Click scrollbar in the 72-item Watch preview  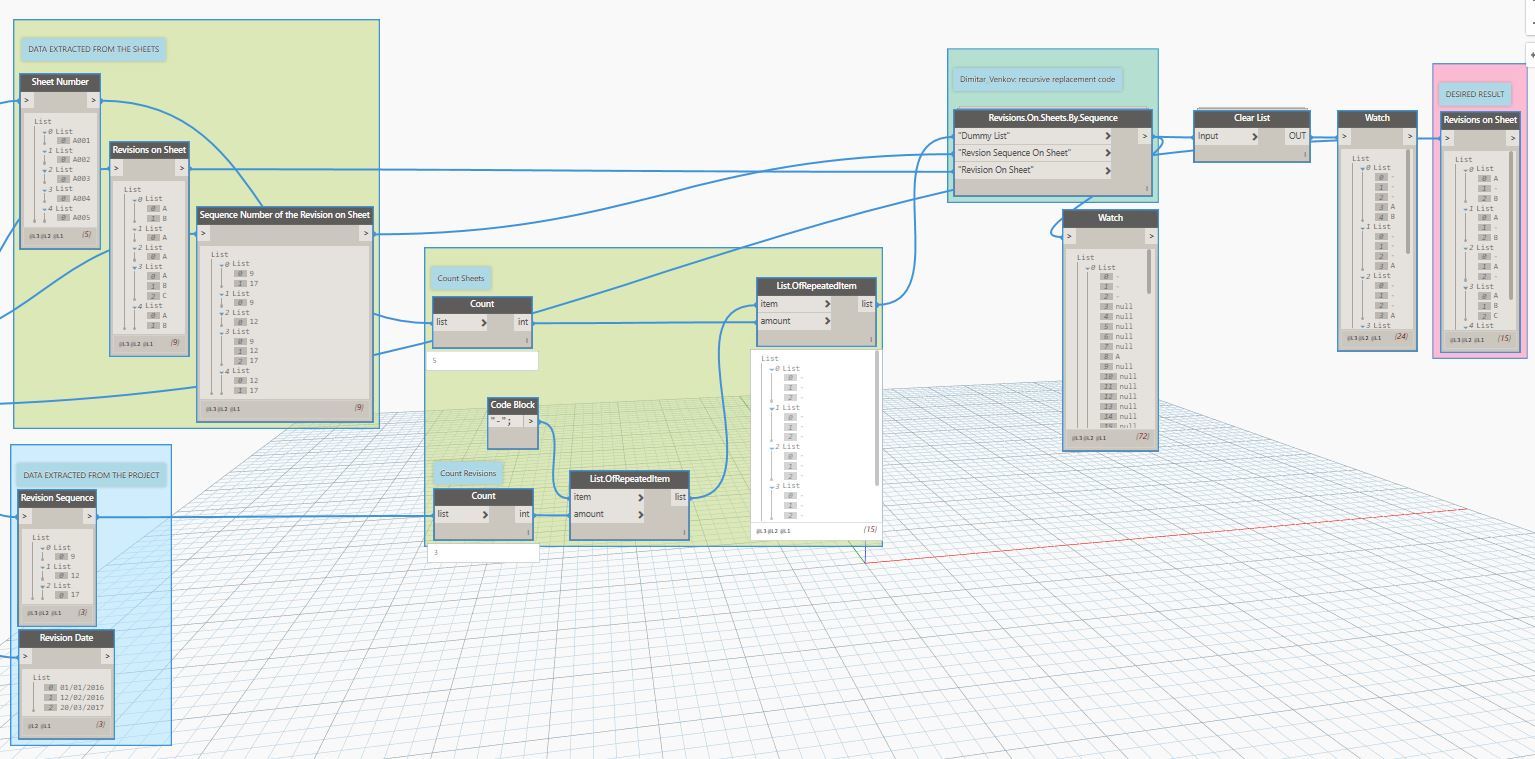(1149, 272)
